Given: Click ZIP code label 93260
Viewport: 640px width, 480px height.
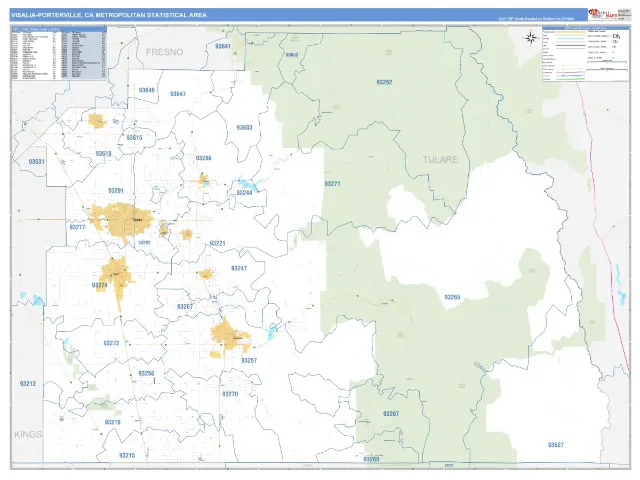Looking at the screenshot, I should 371,459.
